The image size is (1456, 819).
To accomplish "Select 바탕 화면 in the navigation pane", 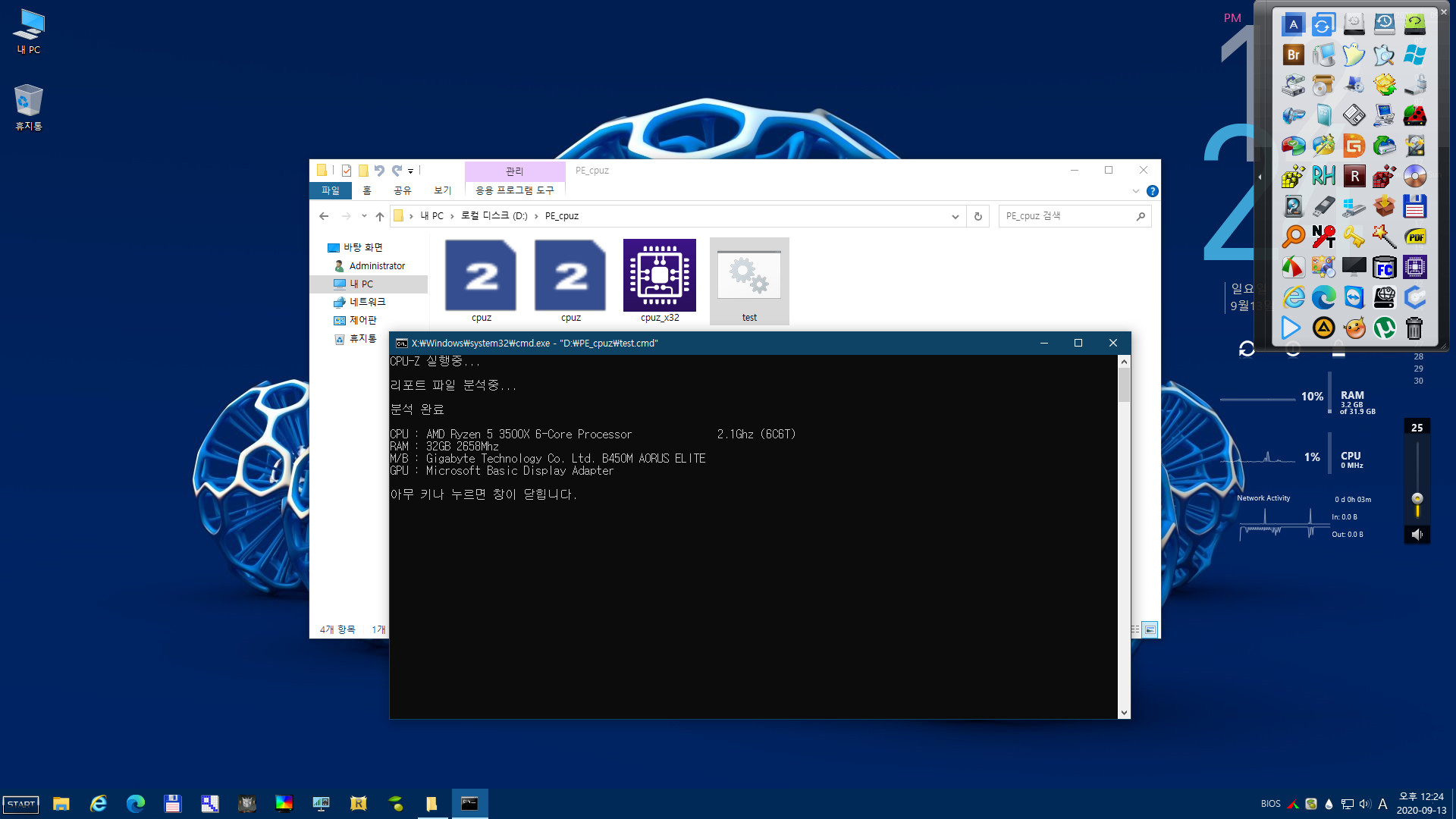I will click(362, 248).
